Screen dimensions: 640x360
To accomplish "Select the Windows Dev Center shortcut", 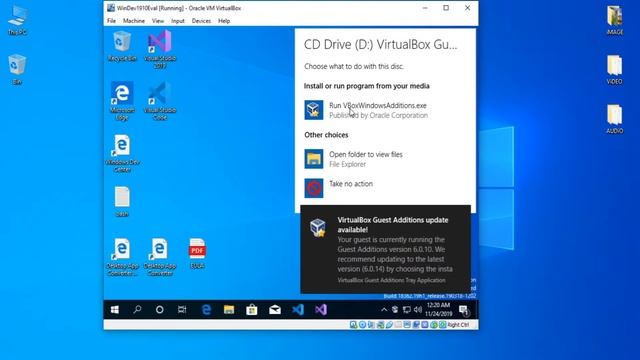I will tap(122, 153).
